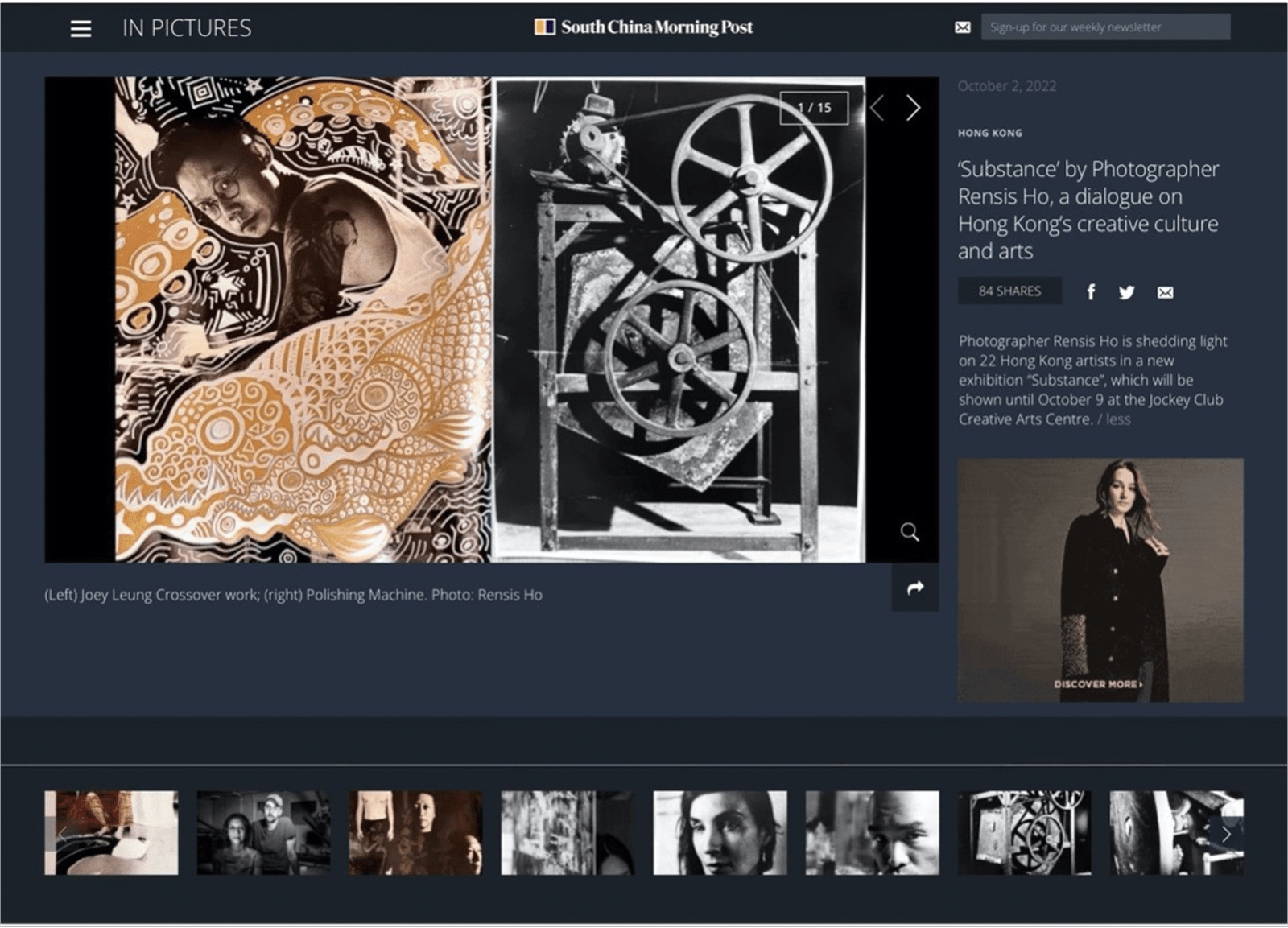Go to the previous gallery photo

coord(877,108)
